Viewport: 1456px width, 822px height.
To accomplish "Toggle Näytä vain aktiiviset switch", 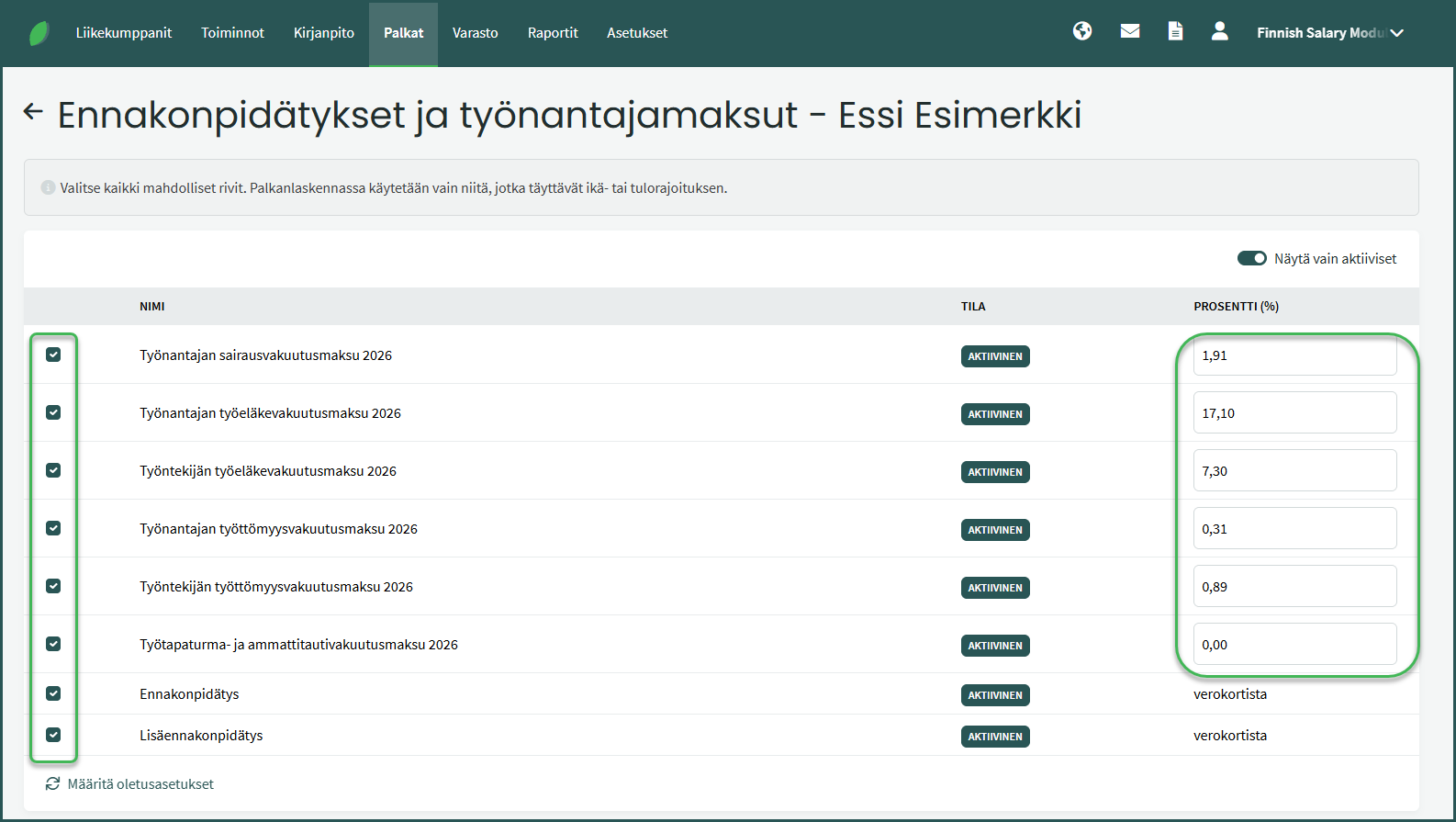I will (1251, 258).
